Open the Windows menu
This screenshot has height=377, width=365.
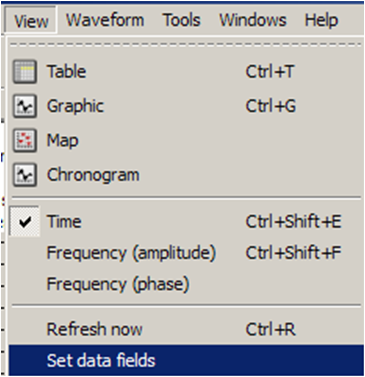[253, 20]
